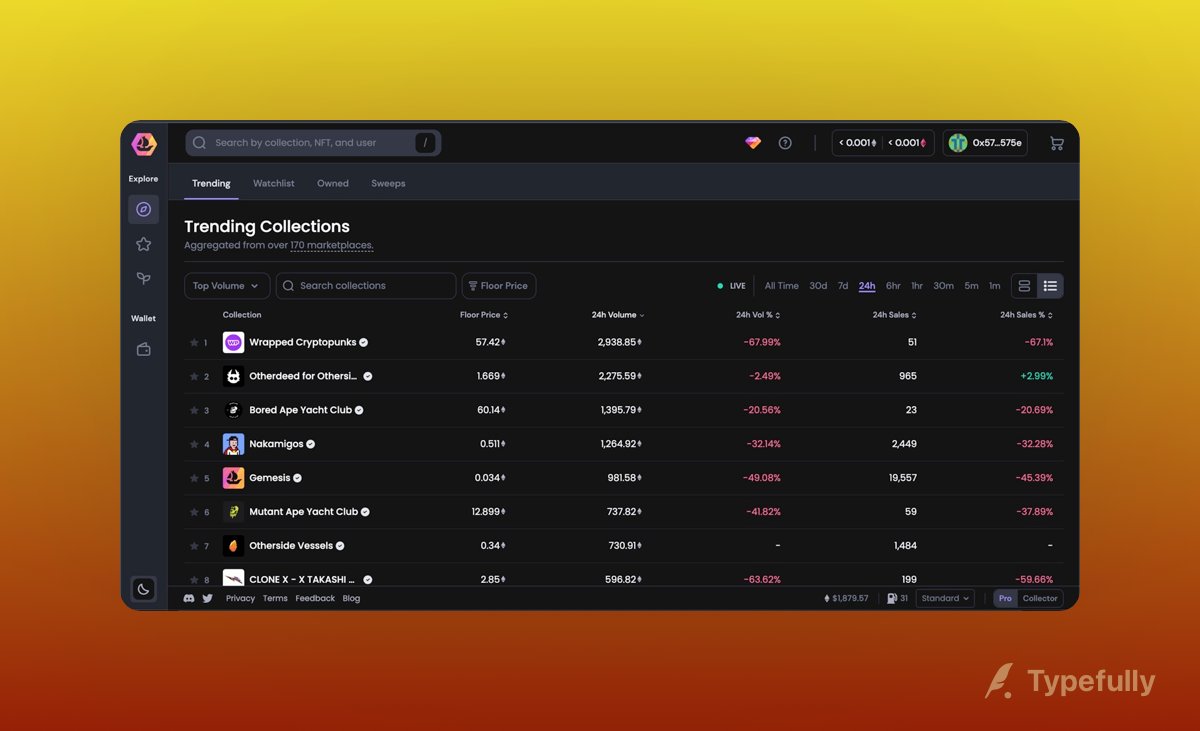Select the 30d time range
Image resolution: width=1200 pixels, height=731 pixels.
(818, 286)
